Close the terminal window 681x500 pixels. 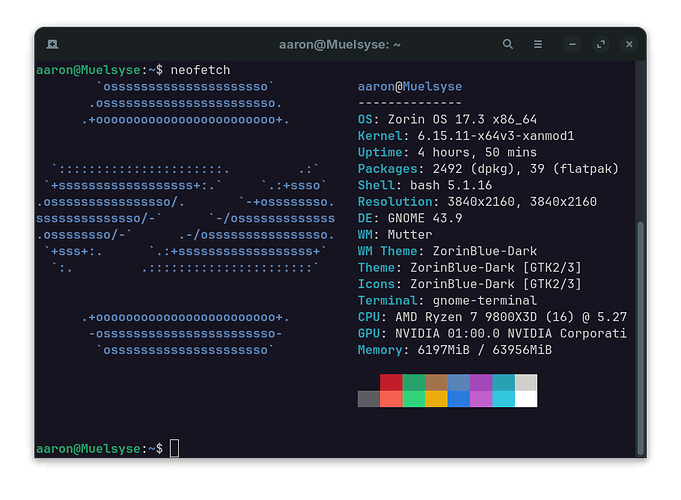(627, 44)
